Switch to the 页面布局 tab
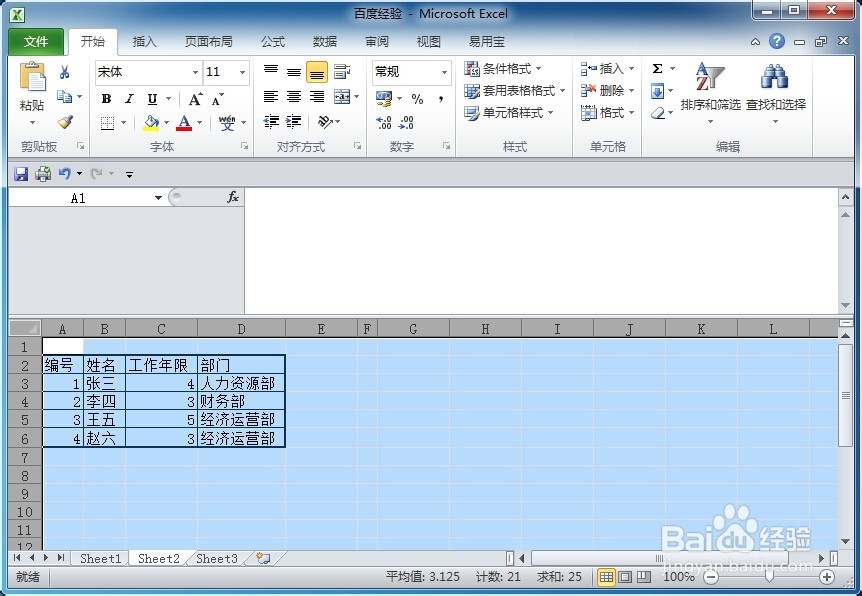Viewport: 862px width, 596px height. 208,42
